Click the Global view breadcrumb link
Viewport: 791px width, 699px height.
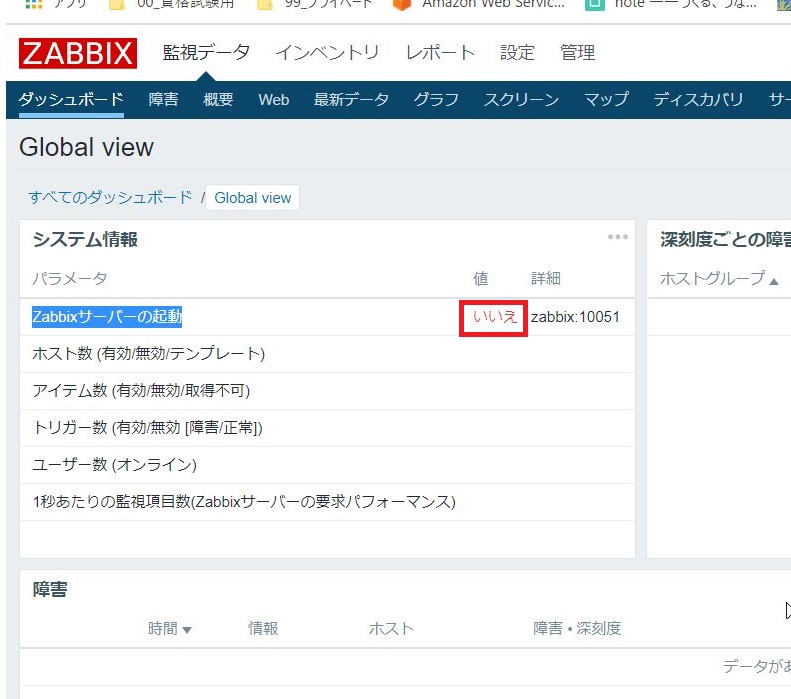coord(252,198)
